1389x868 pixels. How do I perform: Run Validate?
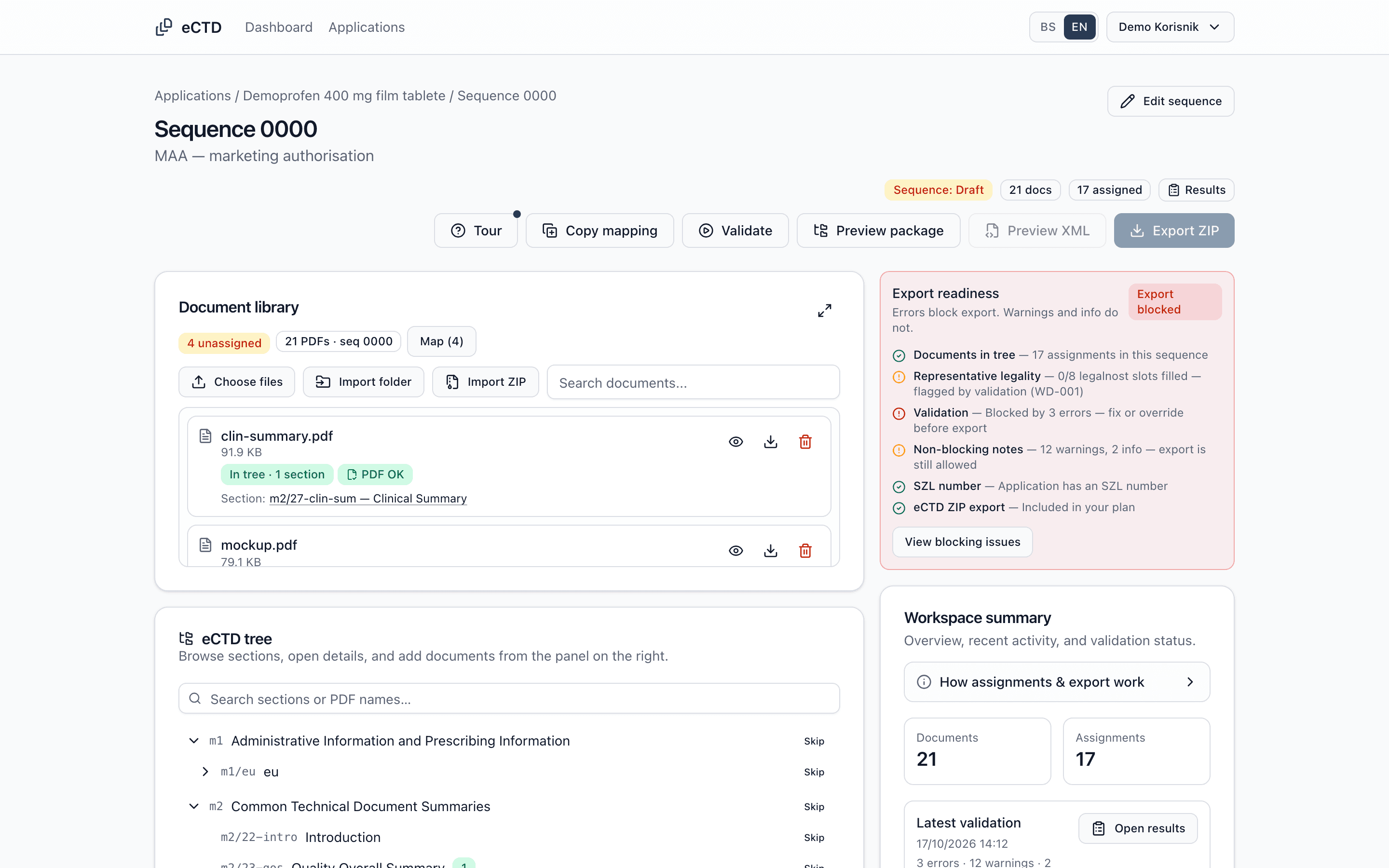pos(735,231)
